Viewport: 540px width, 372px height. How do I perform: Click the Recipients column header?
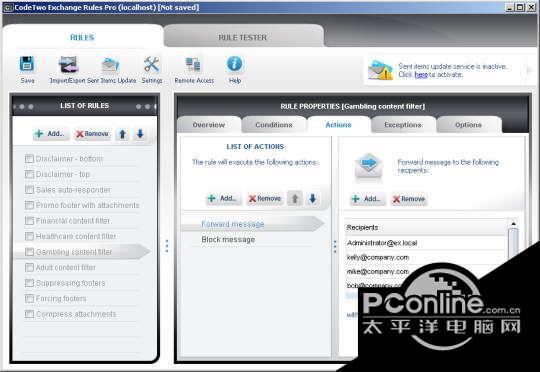[x=426, y=228]
